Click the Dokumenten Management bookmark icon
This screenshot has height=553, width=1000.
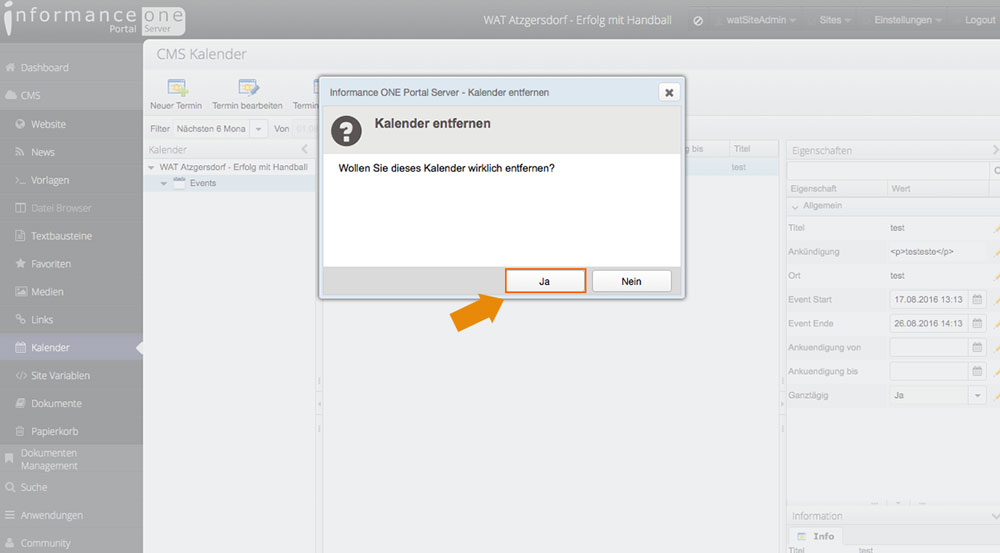tap(9, 459)
